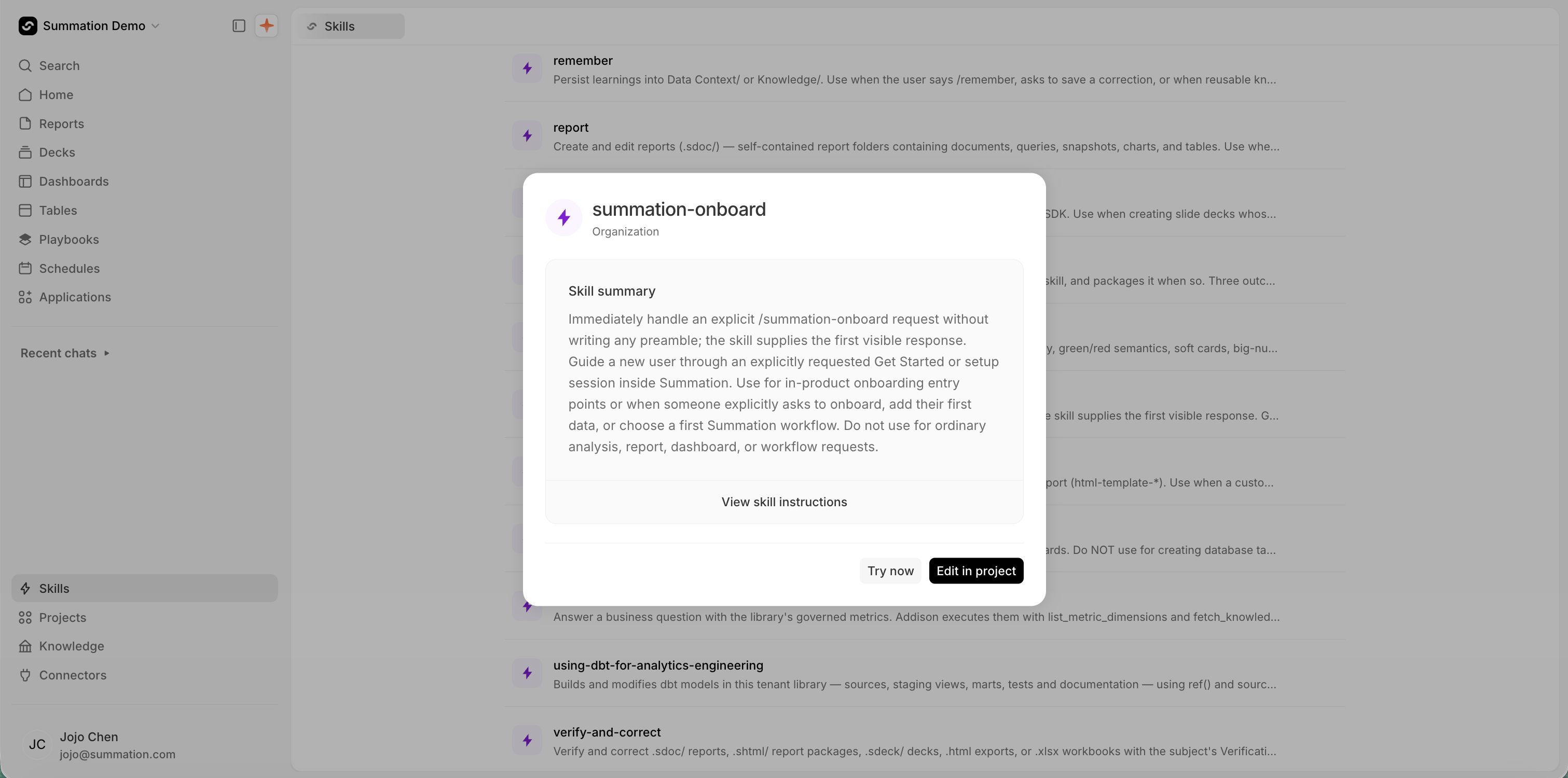Open the remember skill row
The width and height of the screenshot is (1568, 778).
924,70
